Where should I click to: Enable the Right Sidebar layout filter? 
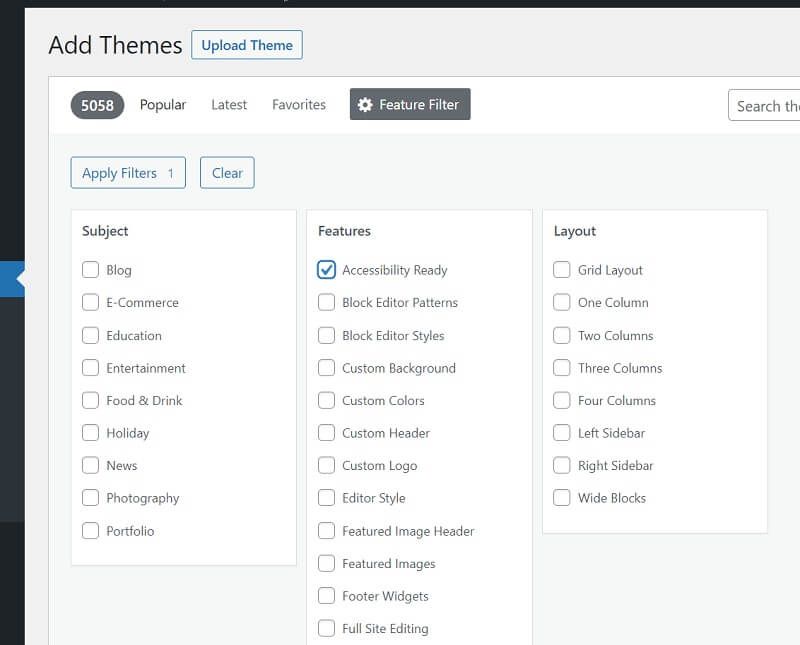pos(562,465)
